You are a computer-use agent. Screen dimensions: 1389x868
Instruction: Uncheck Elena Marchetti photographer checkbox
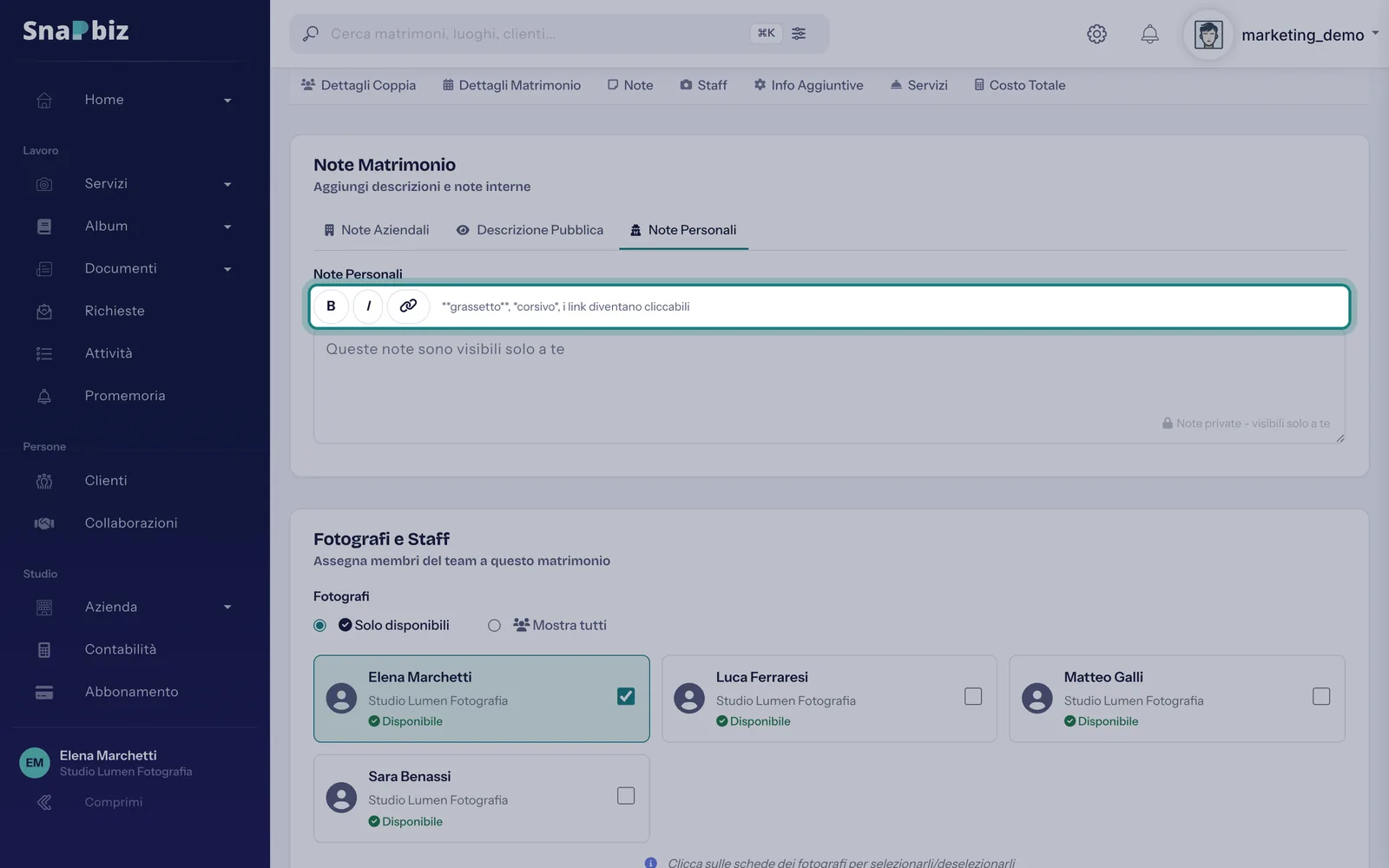coord(626,696)
